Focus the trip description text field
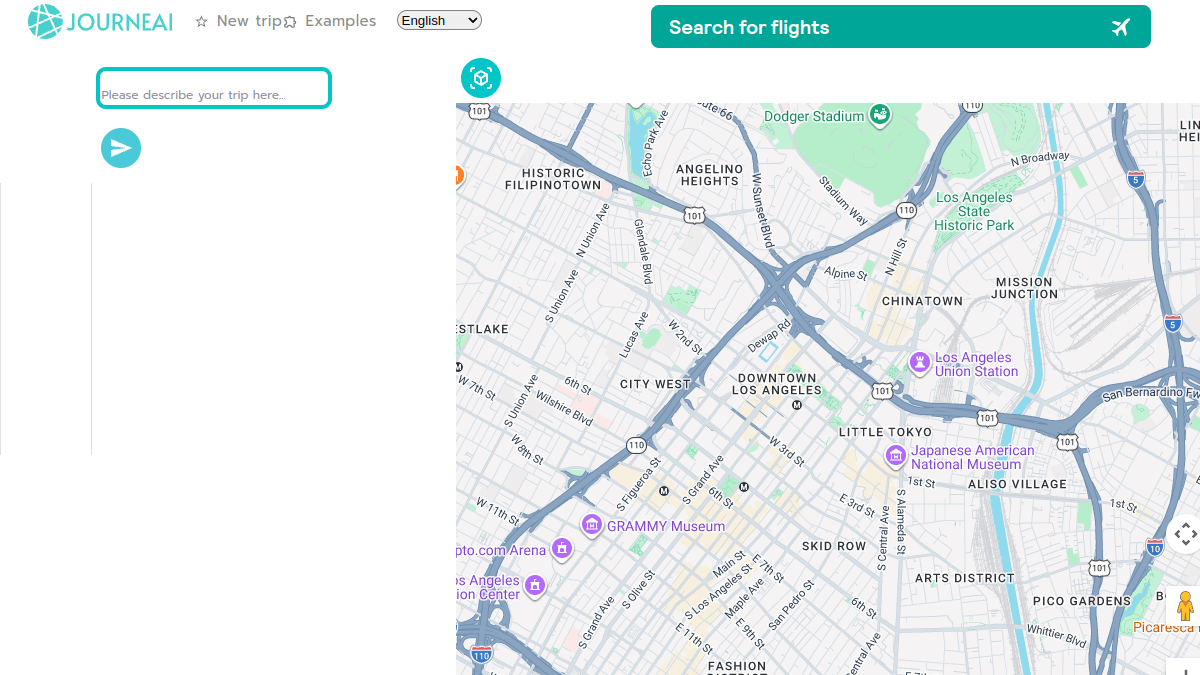Viewport: 1200px width, 675px height. 214,88
